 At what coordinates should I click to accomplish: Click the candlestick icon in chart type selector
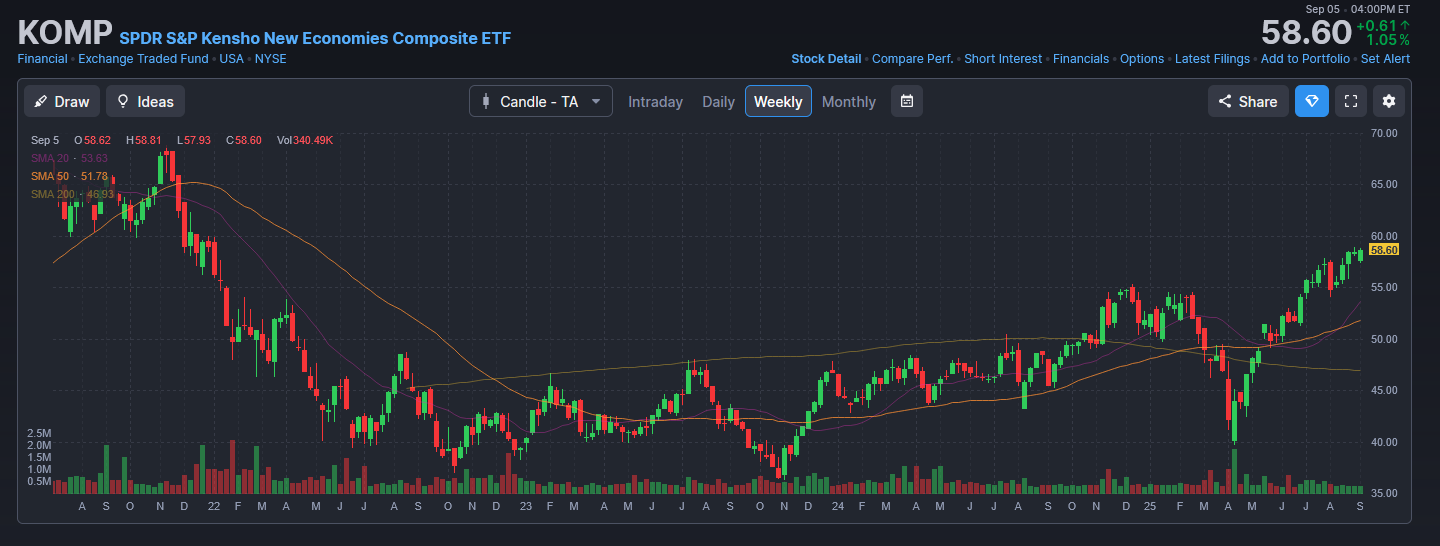tap(487, 101)
